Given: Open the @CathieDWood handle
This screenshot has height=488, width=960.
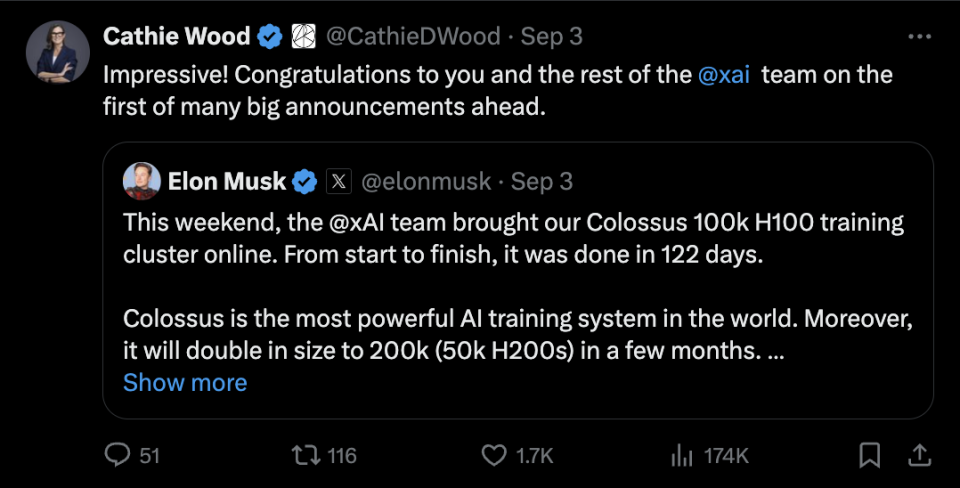Looking at the screenshot, I should 413,37.
